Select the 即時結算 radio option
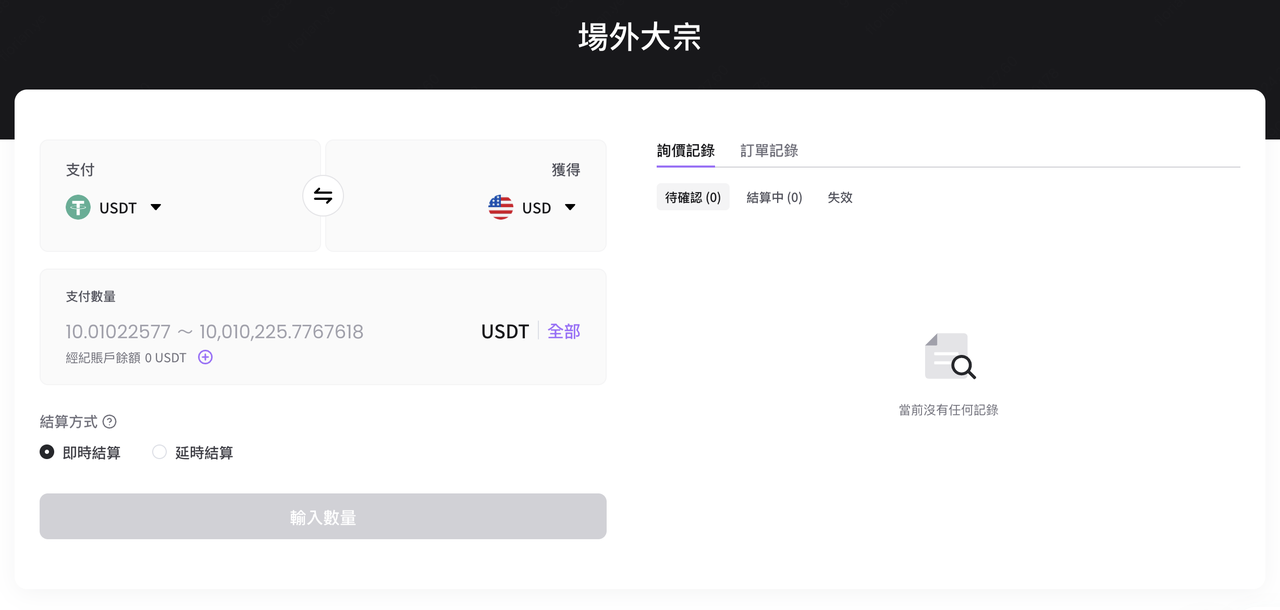The width and height of the screenshot is (1280, 610). point(80,452)
